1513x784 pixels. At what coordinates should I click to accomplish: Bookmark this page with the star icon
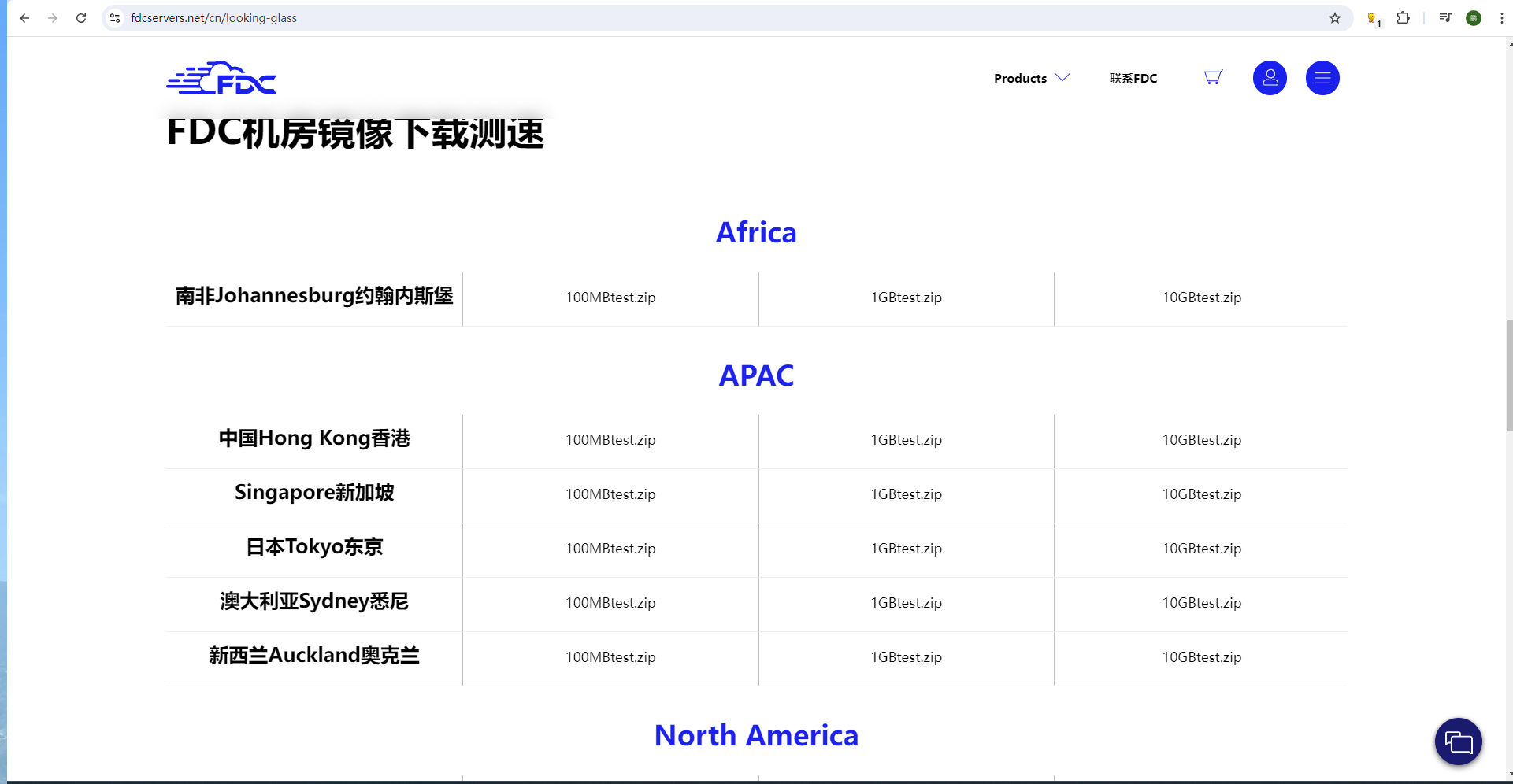tap(1335, 18)
